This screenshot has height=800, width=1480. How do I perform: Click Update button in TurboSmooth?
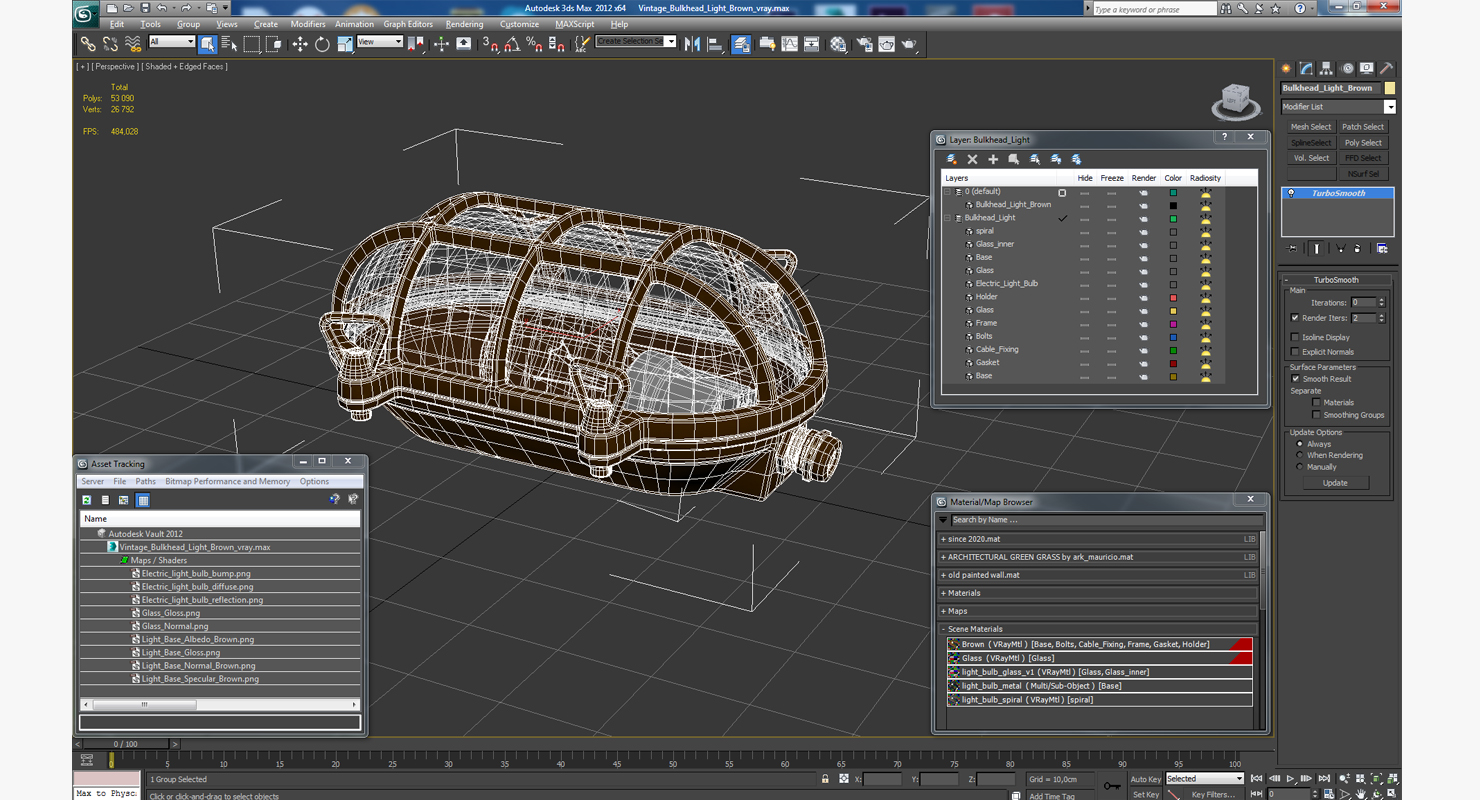(x=1335, y=483)
